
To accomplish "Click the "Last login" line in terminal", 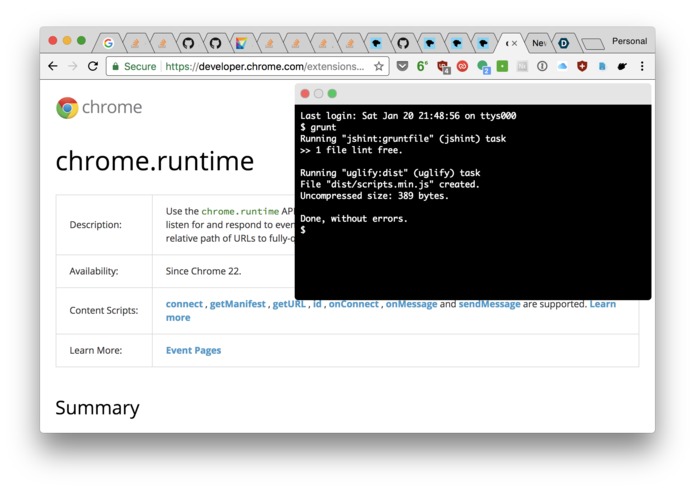I will click(408, 116).
